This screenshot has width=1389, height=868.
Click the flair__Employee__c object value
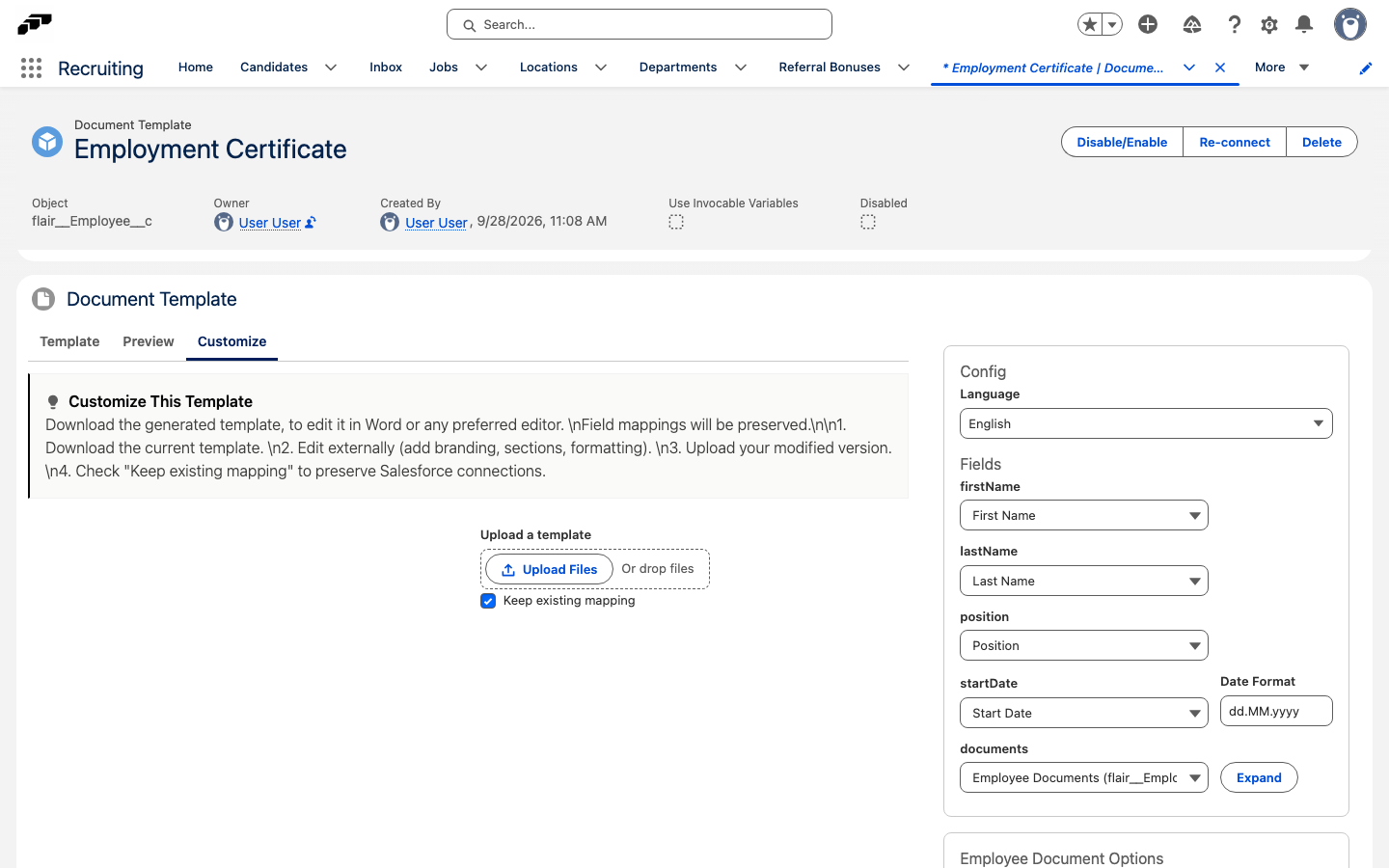[92, 221]
